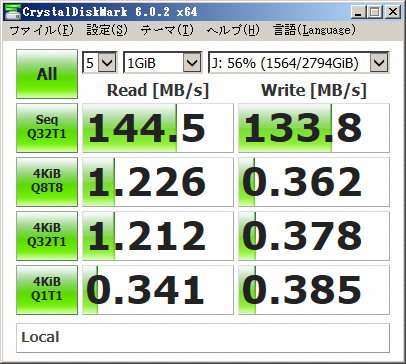Close the CrystalDiskMark window
Screen dimensions: 406x364
pos(393,12)
